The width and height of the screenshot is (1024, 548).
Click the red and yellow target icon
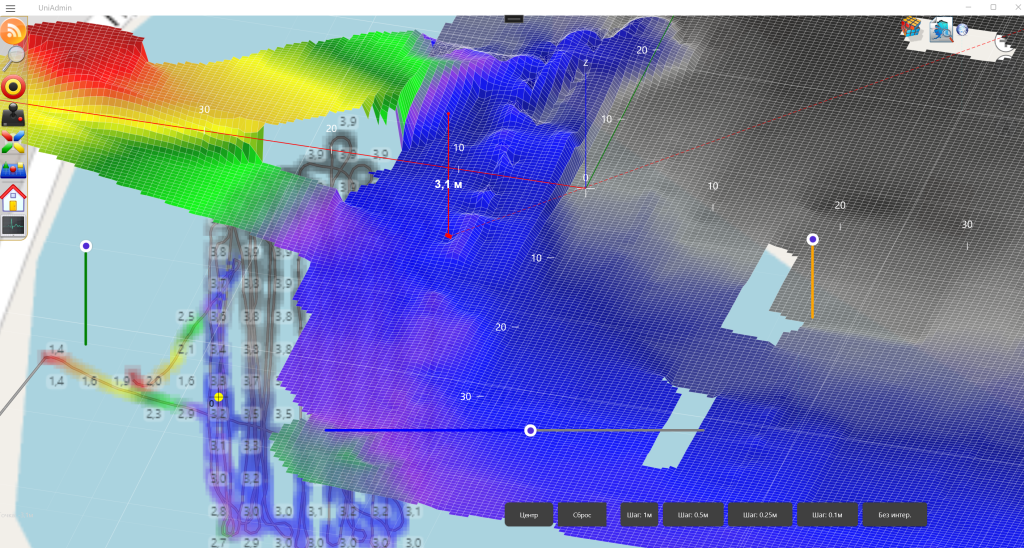point(13,86)
